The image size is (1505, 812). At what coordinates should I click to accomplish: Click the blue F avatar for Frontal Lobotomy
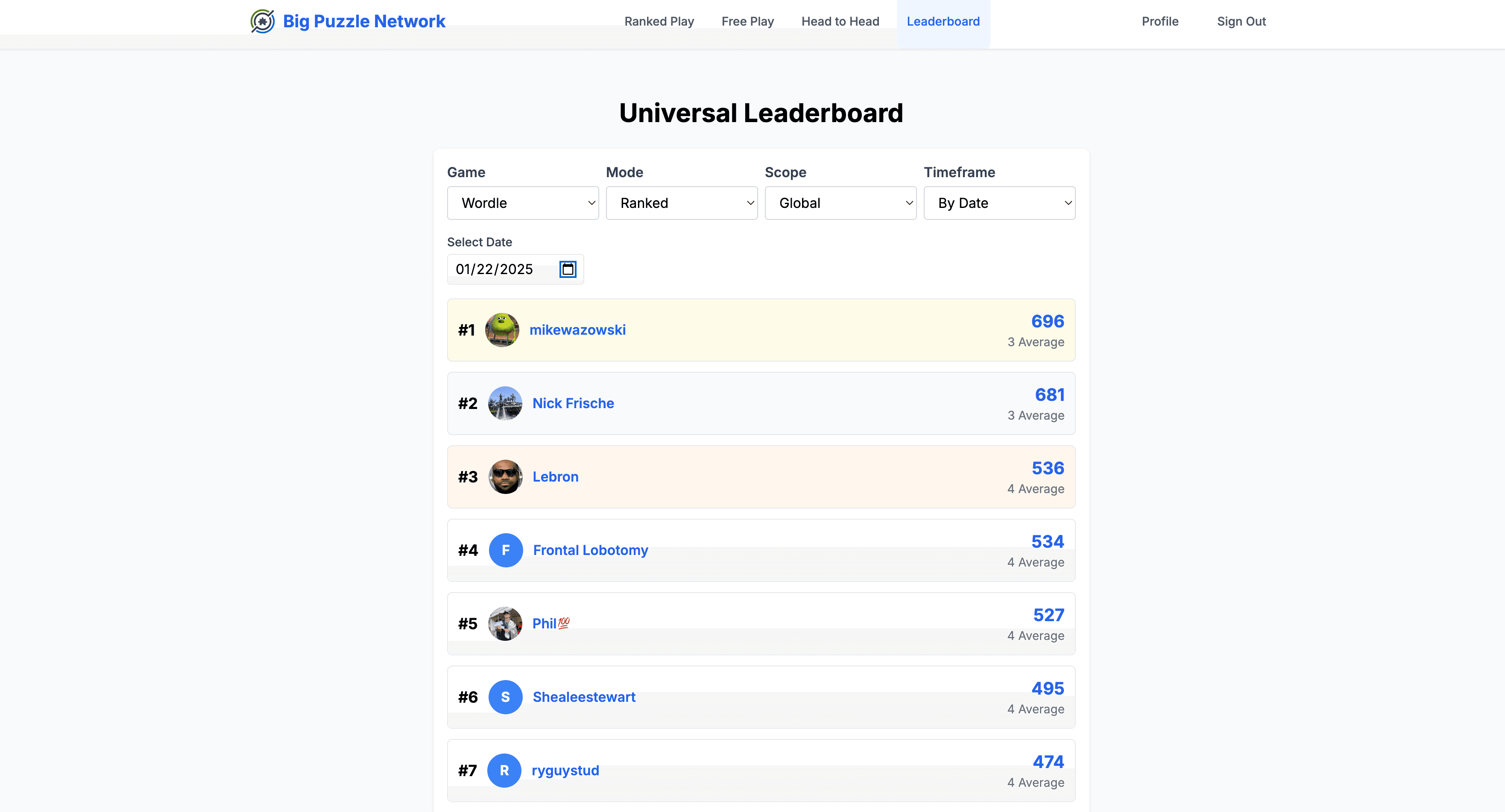point(505,550)
